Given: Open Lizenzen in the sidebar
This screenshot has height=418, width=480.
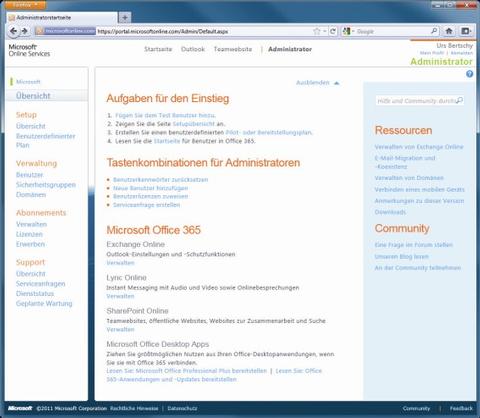Looking at the screenshot, I should pos(29,234).
